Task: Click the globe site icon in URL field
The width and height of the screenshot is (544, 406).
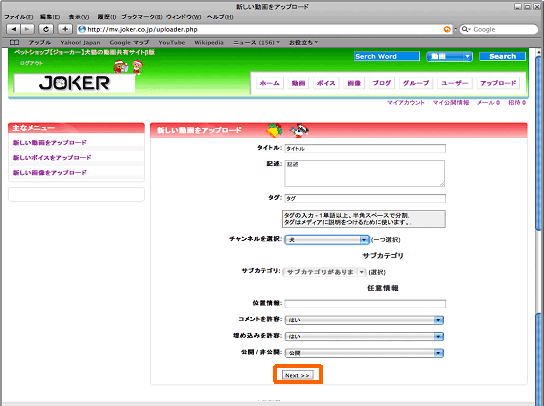Action: tap(82, 29)
